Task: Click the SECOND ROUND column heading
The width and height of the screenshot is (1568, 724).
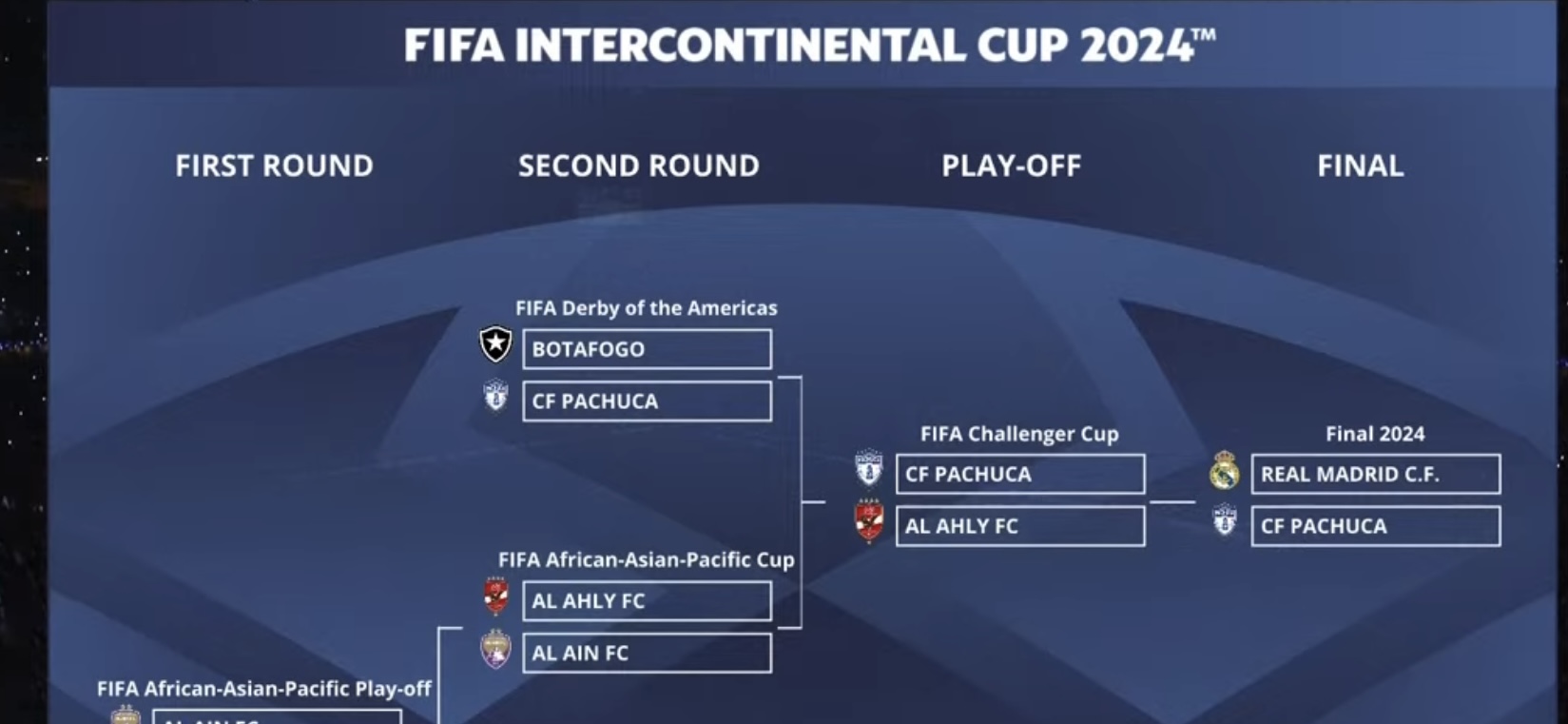Action: pyautogui.click(x=639, y=166)
